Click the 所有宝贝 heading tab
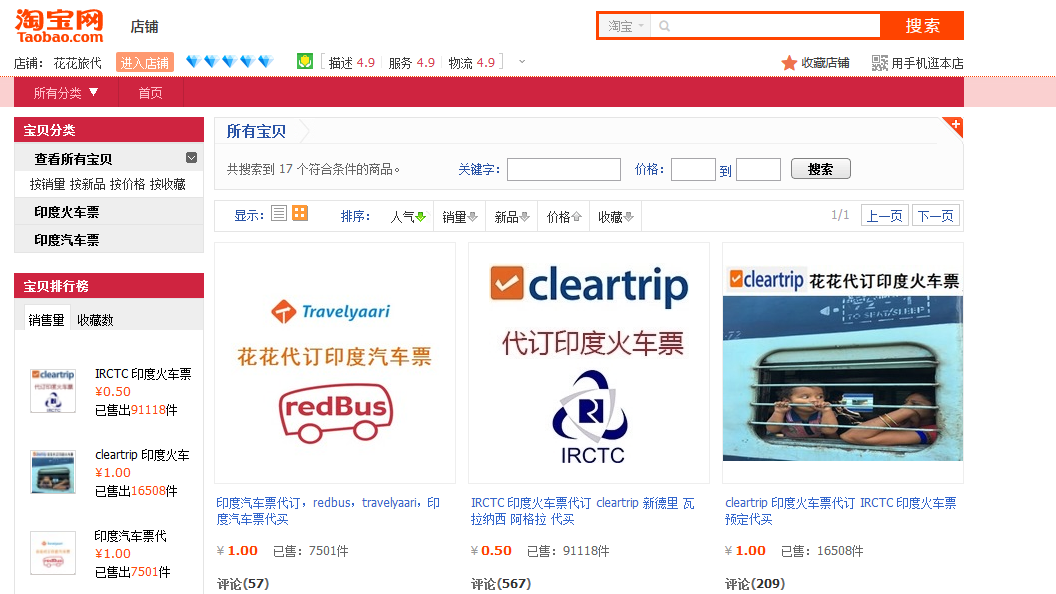1056x594 pixels. click(x=256, y=131)
